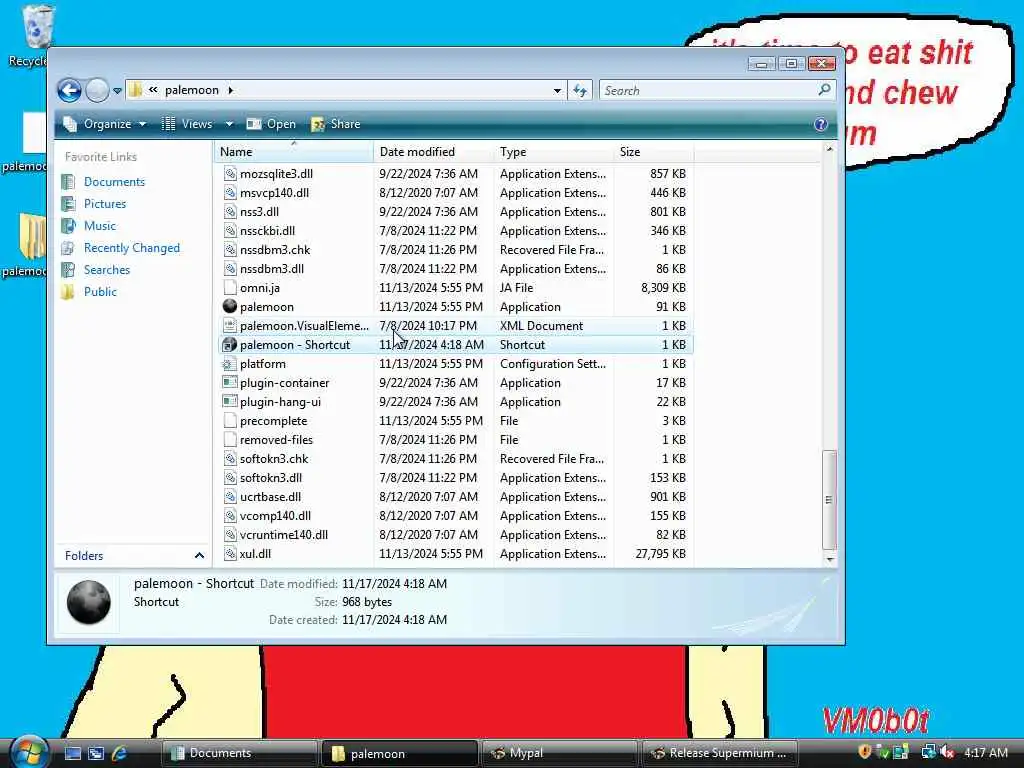The height and width of the screenshot is (768, 1024).
Task: Select nssdbm3.chk file name
Action: point(275,250)
